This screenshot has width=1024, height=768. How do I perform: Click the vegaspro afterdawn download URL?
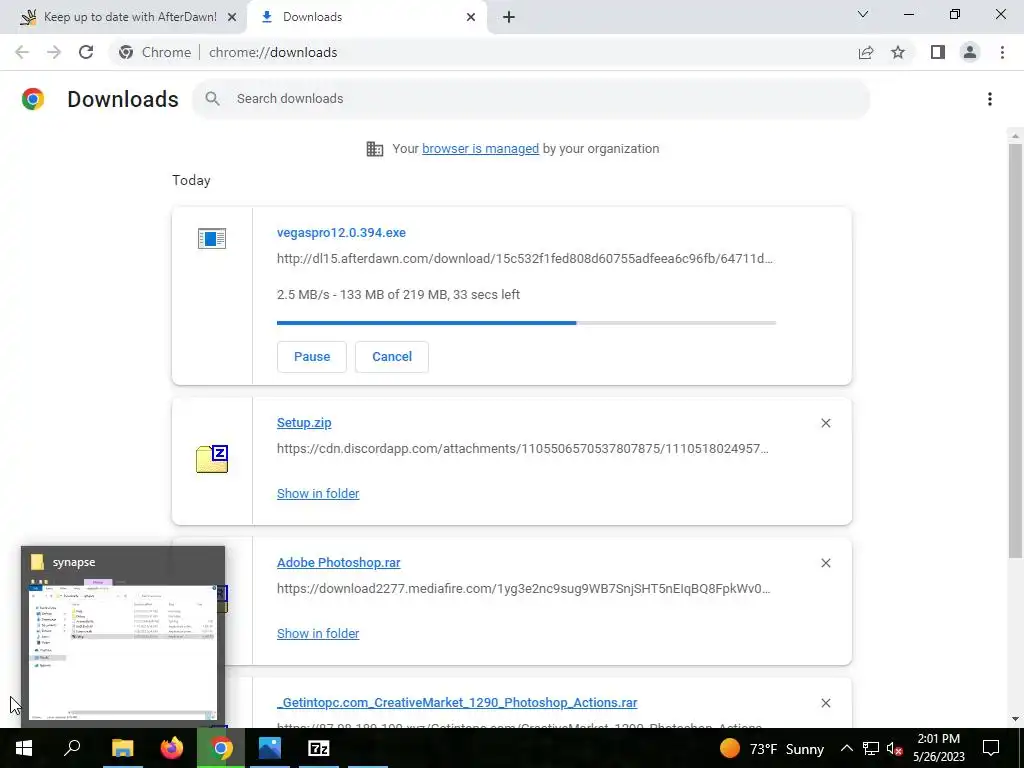point(524,259)
